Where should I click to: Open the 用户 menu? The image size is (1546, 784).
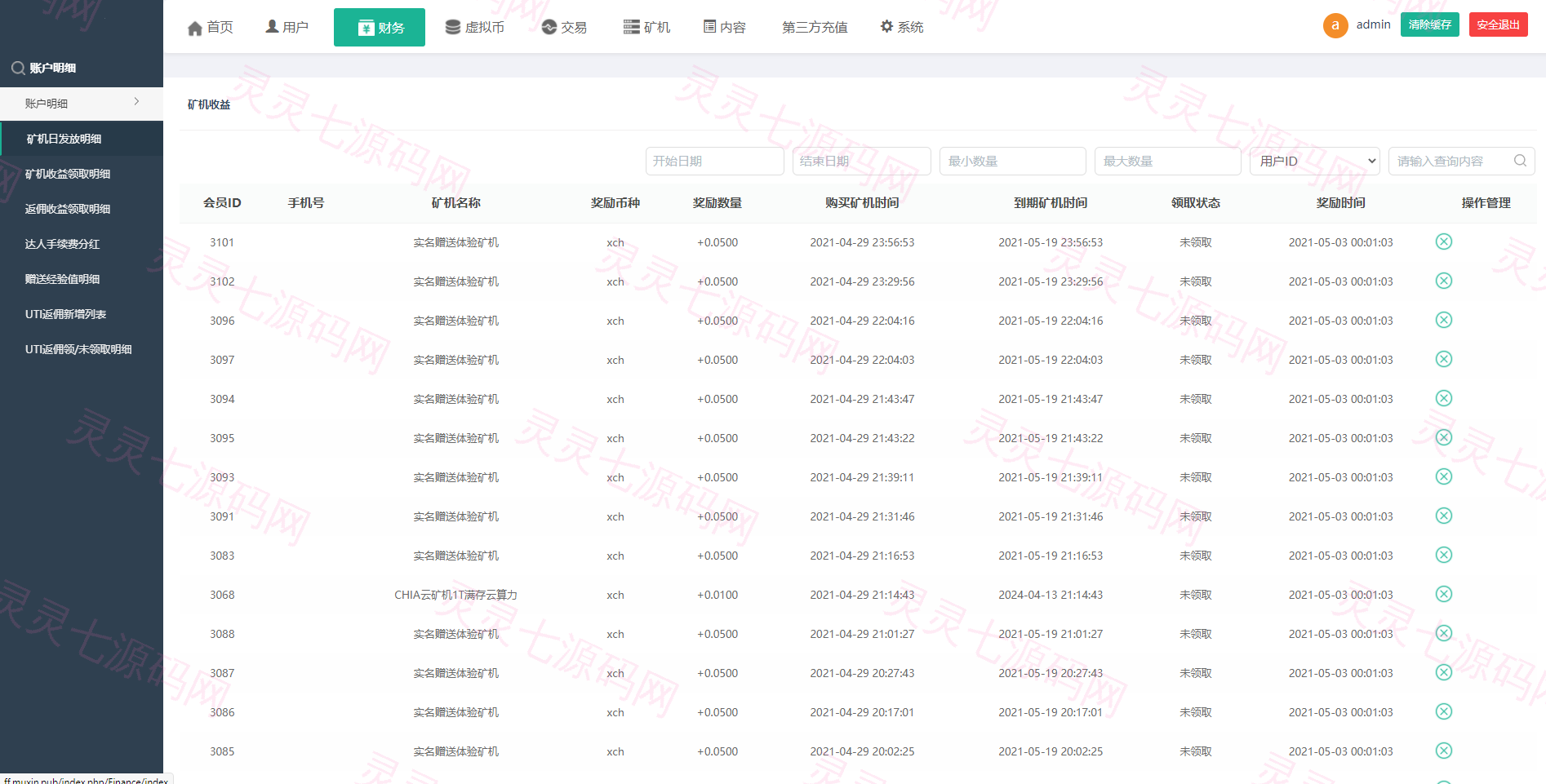(x=287, y=28)
